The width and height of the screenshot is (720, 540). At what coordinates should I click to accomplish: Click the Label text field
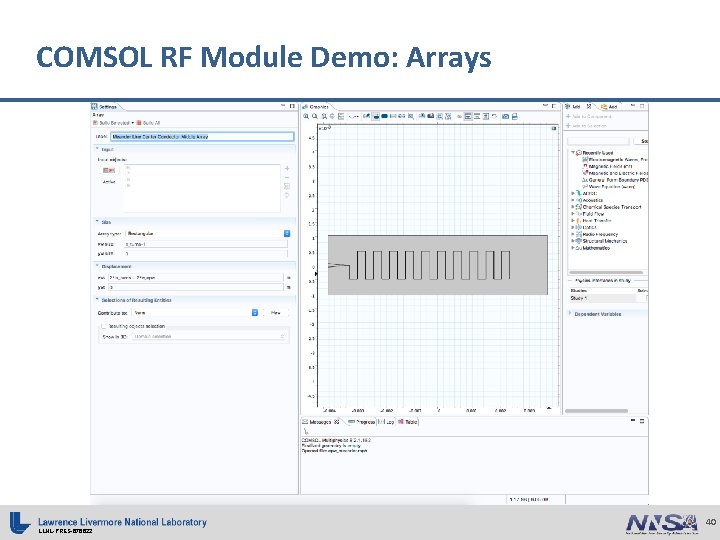202,136
